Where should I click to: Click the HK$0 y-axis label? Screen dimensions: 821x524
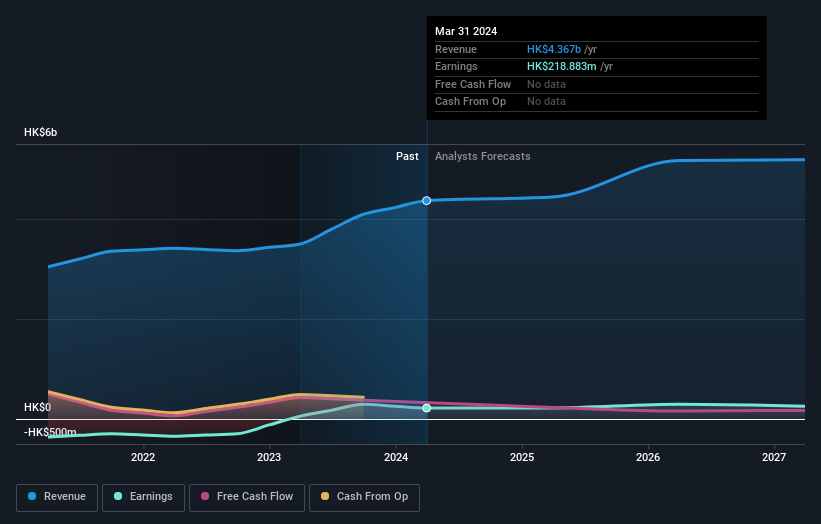[38, 407]
